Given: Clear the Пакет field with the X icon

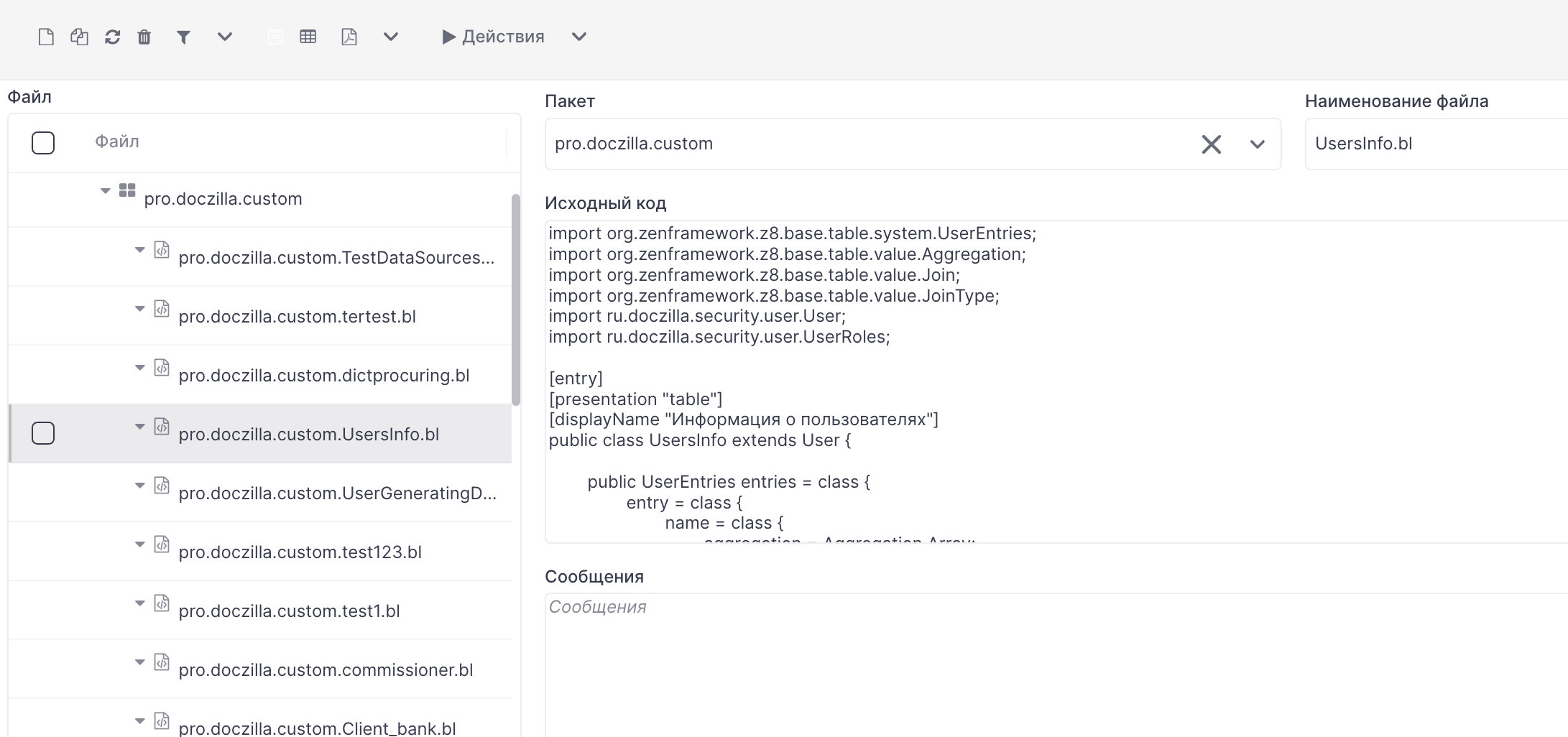Looking at the screenshot, I should [1212, 144].
